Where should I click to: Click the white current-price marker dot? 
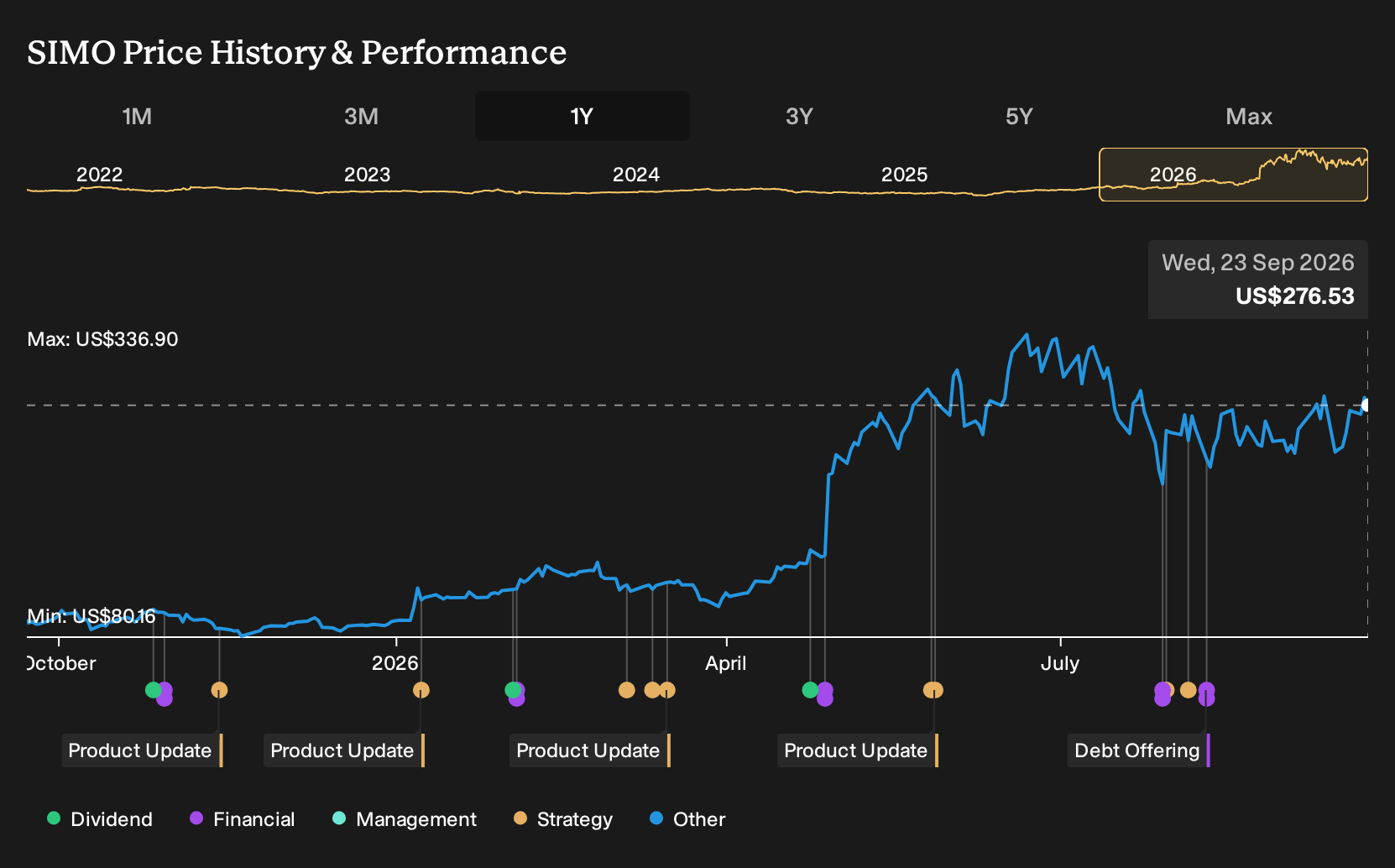[1366, 405]
